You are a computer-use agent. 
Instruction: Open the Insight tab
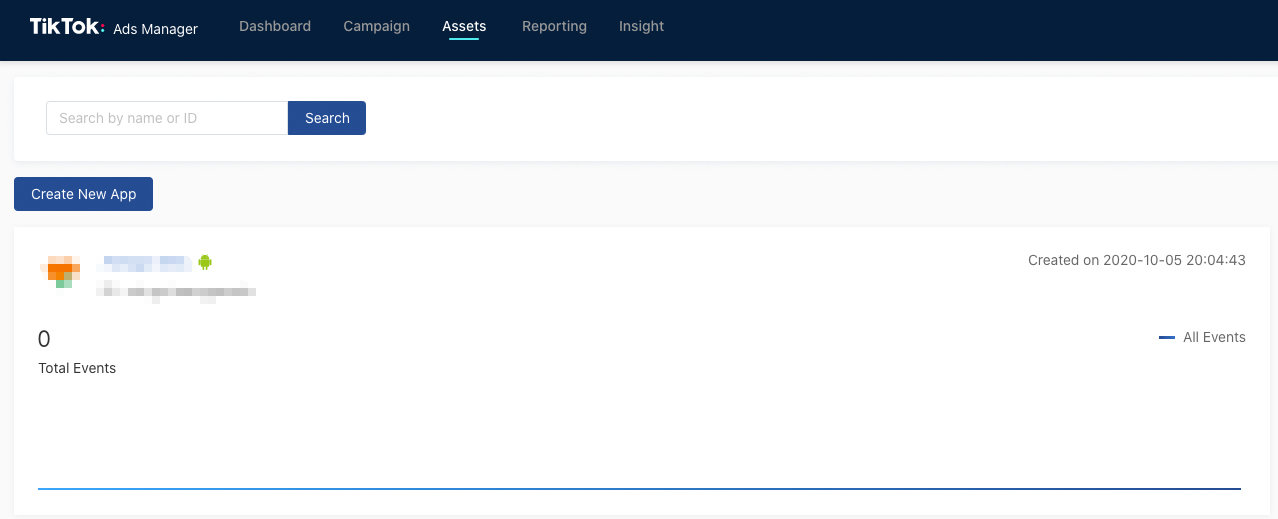coord(641,26)
